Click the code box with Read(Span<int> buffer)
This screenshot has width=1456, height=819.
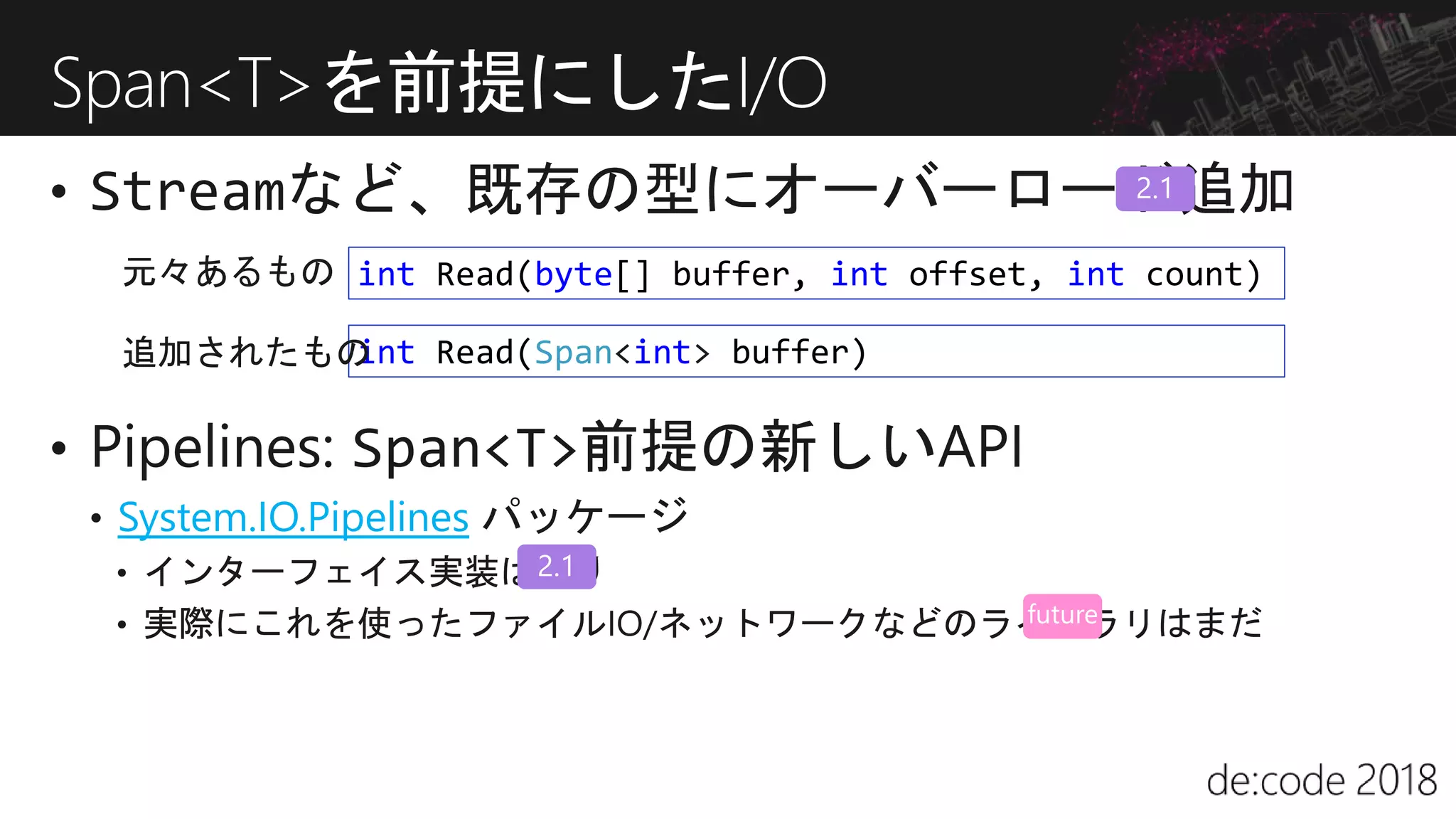(x=816, y=351)
